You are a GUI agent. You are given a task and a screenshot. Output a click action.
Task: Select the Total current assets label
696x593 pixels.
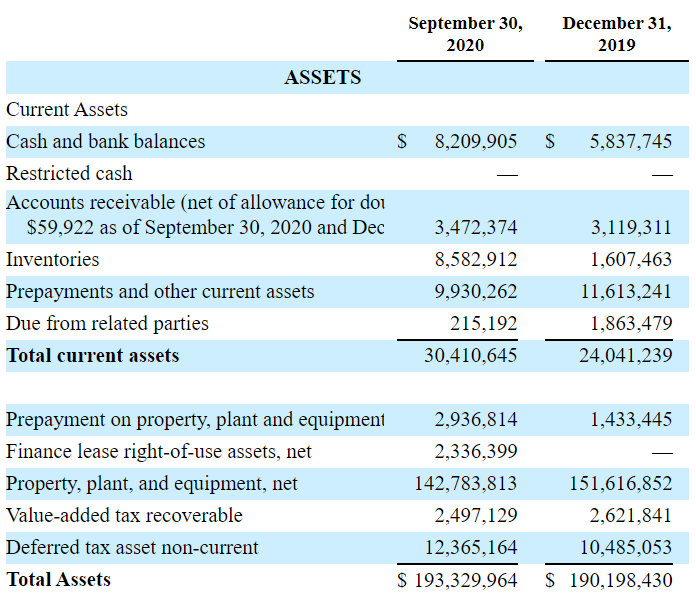93,356
